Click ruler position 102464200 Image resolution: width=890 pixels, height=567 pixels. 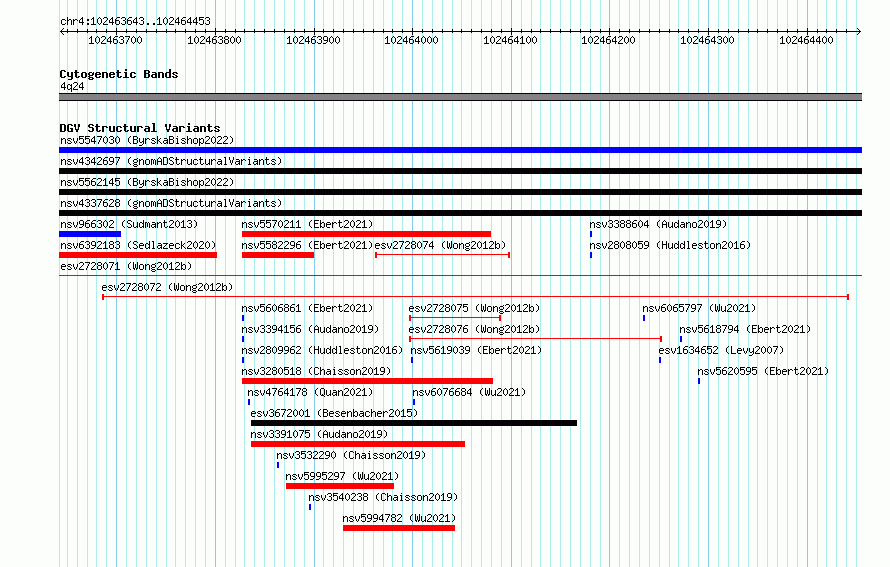coord(608,40)
